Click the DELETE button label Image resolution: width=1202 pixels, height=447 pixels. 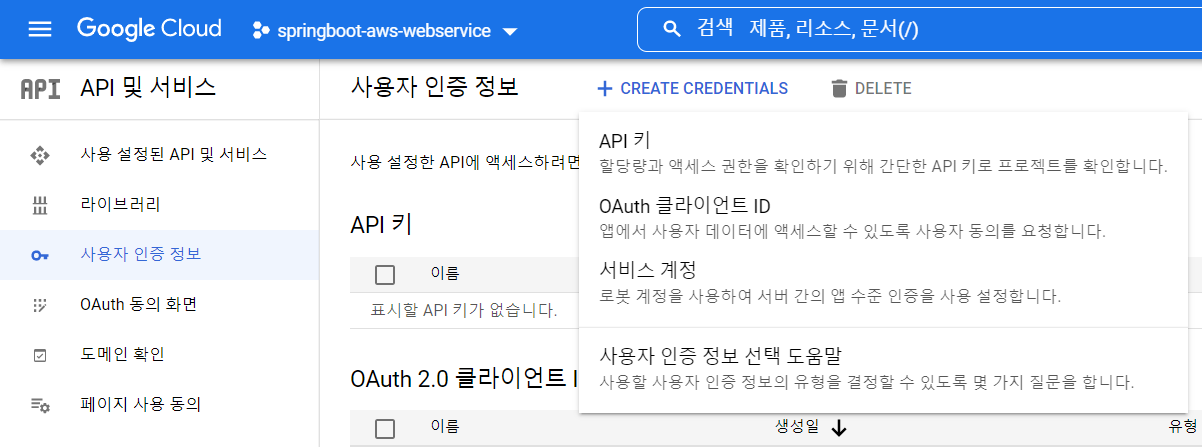click(883, 89)
